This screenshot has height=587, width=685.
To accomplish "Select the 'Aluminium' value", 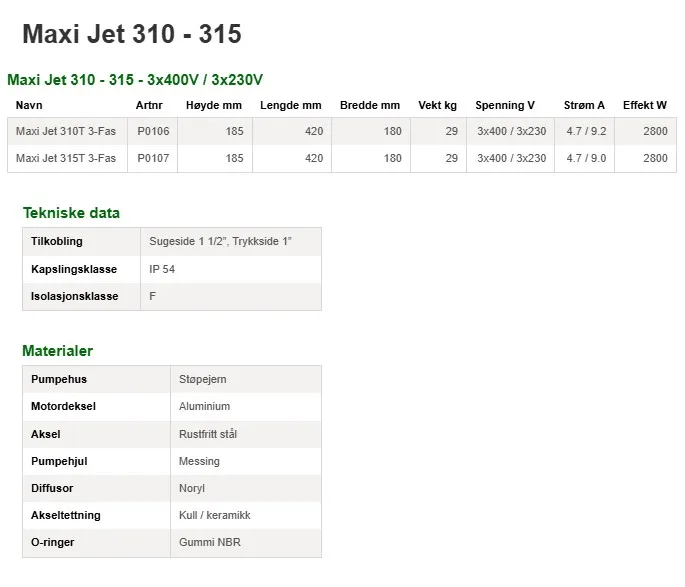I will (x=204, y=406).
